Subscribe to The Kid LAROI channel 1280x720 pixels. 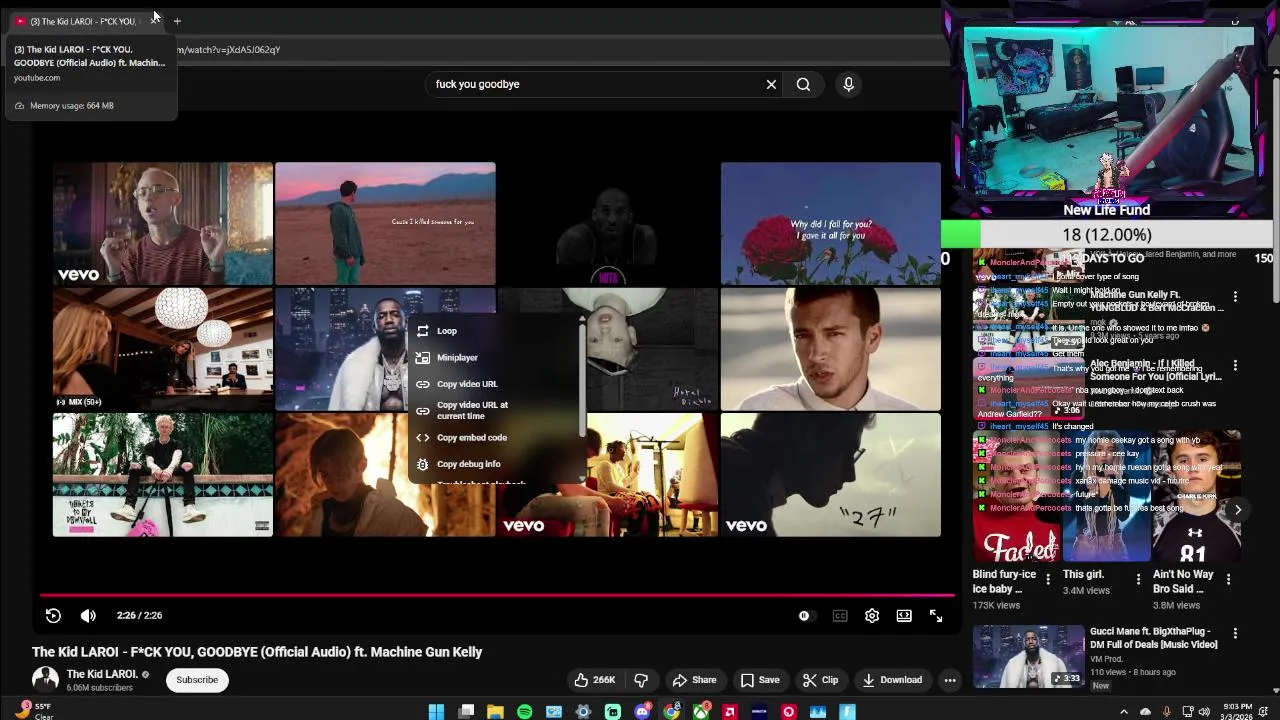(197, 680)
